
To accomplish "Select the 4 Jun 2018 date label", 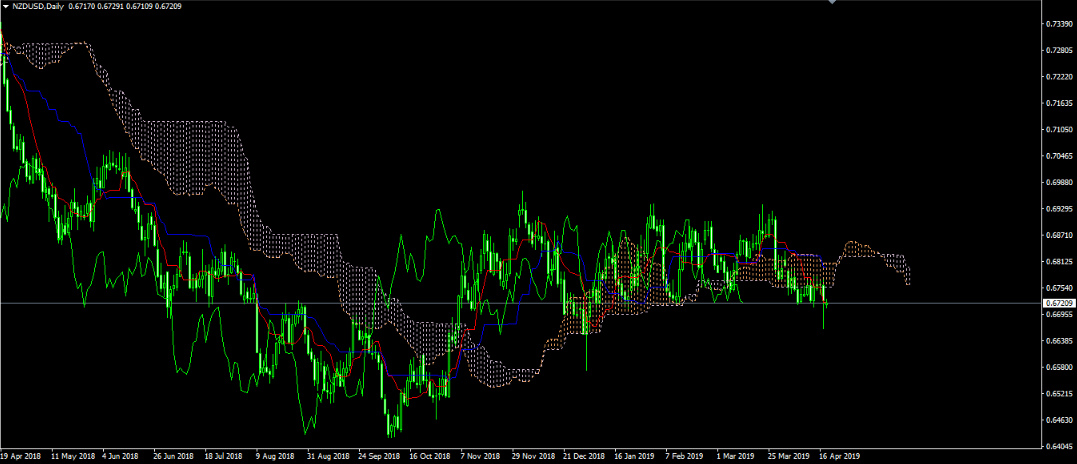I will [122, 455].
